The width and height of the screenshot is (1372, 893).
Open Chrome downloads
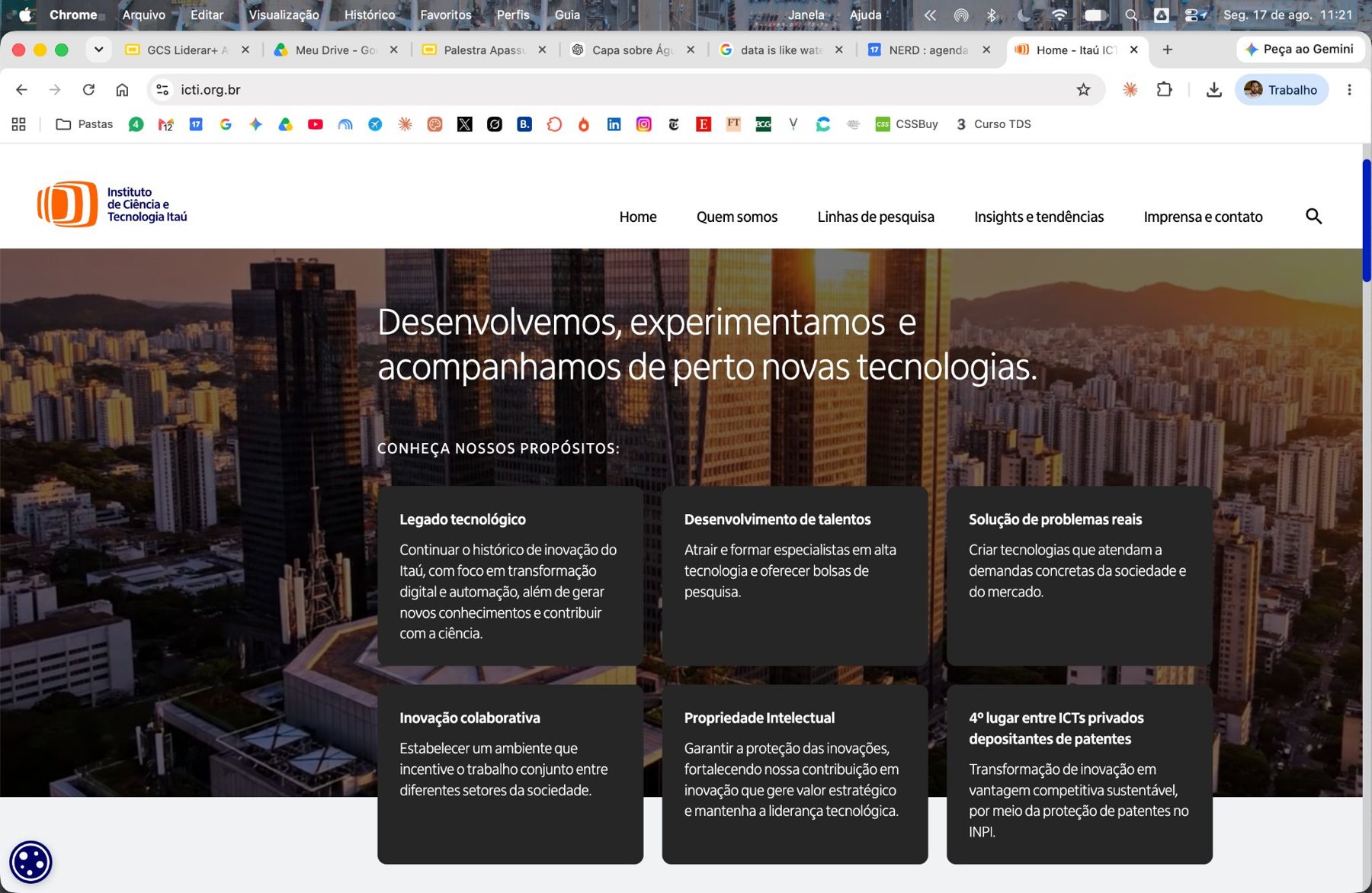pyautogui.click(x=1213, y=90)
